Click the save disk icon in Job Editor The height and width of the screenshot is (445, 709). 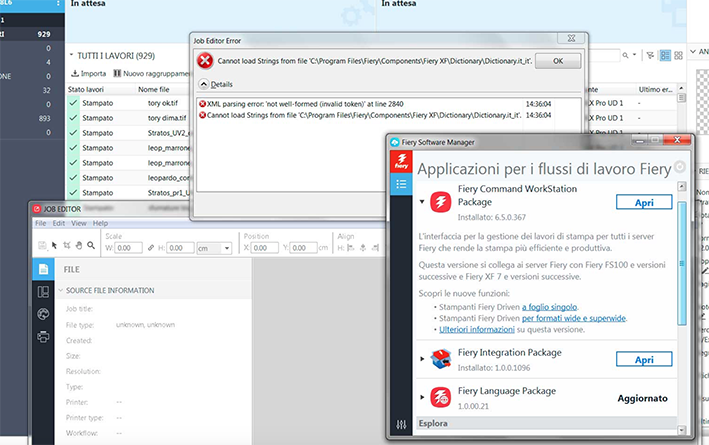tap(42, 245)
